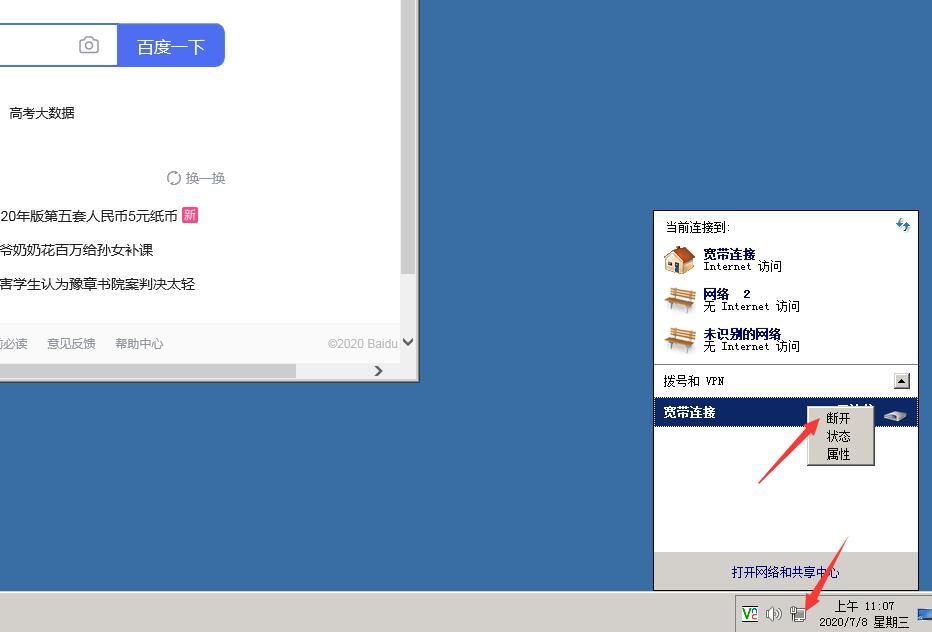Select 断开 in the context menu
This screenshot has height=632, width=932.
point(838,419)
